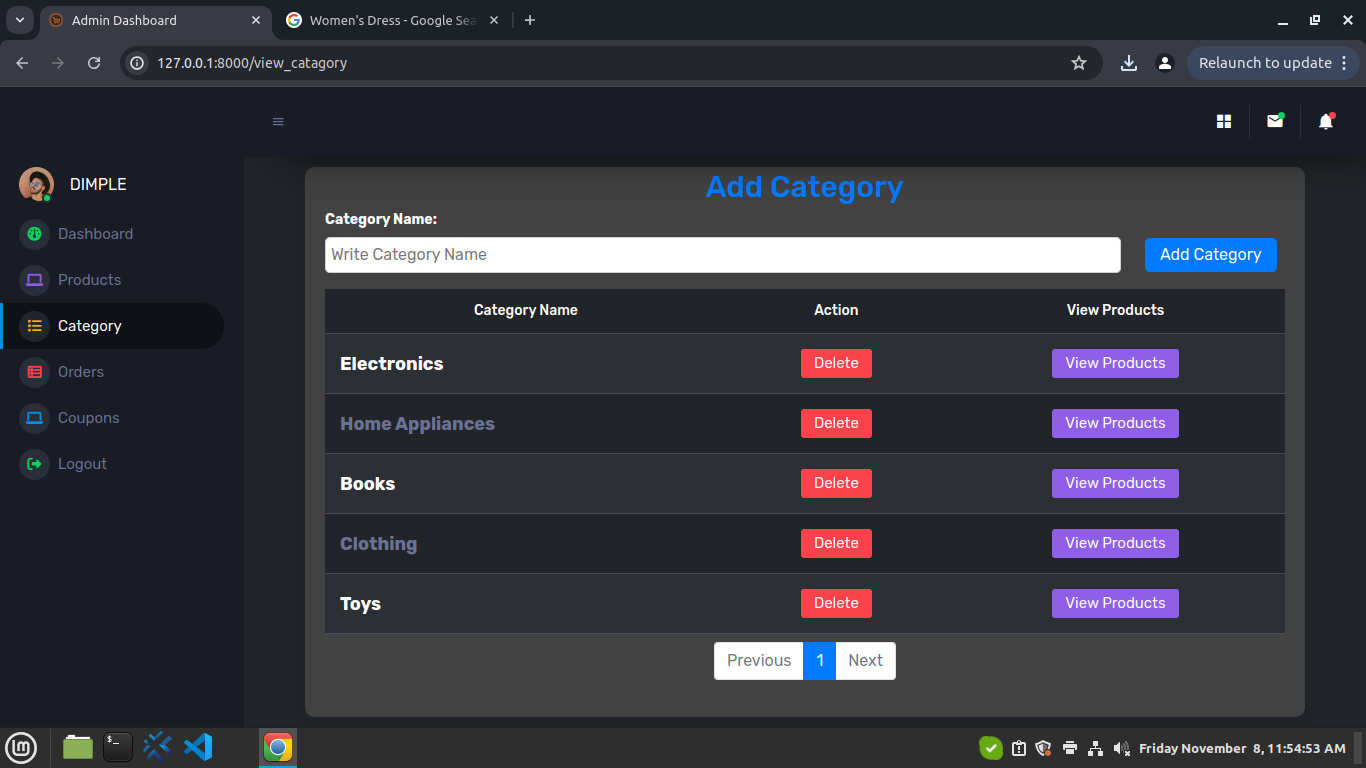Image resolution: width=1366 pixels, height=768 pixels.
Task: Open the network icon in system tray
Action: [x=1095, y=748]
